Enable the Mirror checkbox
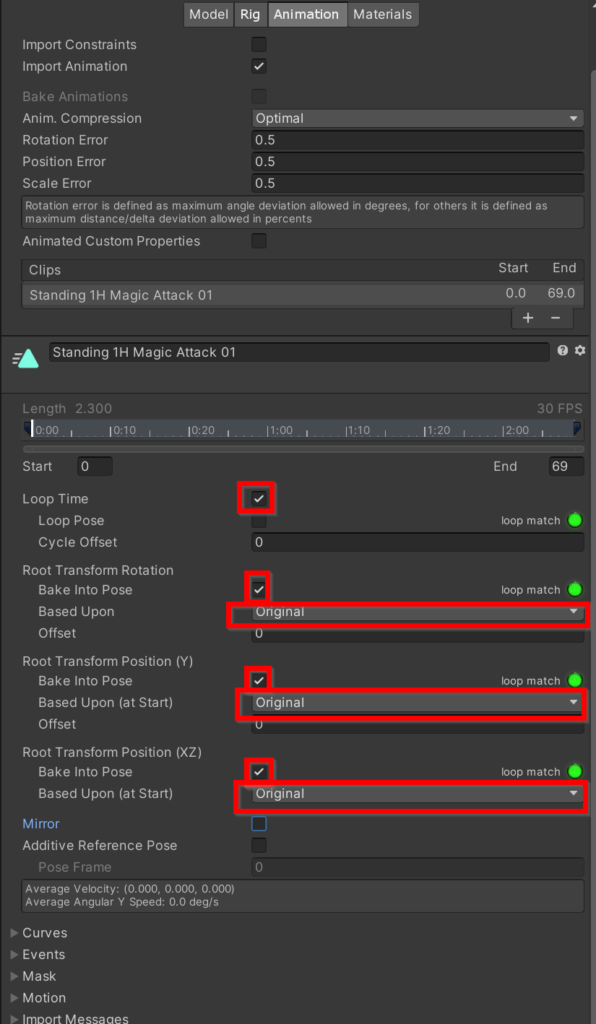This screenshot has height=1024, width=596. (259, 824)
